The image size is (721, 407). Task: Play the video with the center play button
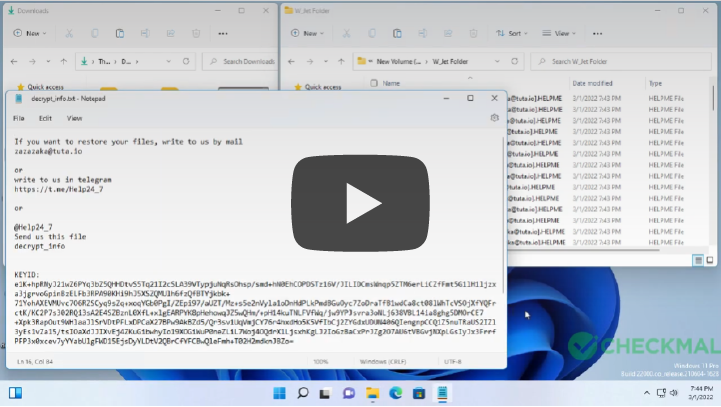click(360, 203)
